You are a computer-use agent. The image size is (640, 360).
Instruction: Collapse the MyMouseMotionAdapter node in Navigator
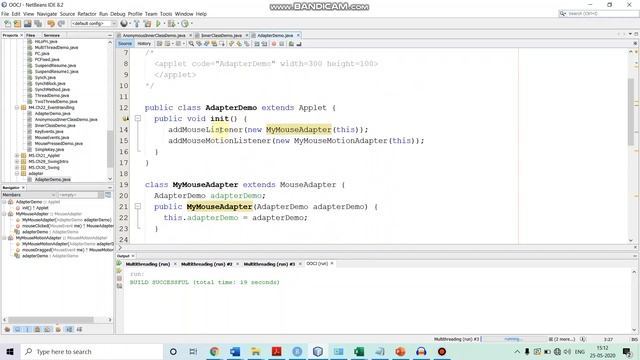click(x=4, y=238)
